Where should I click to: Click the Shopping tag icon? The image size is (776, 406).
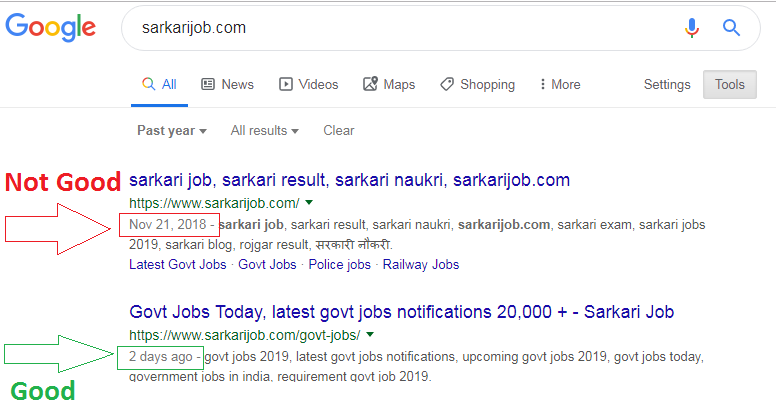coord(447,84)
